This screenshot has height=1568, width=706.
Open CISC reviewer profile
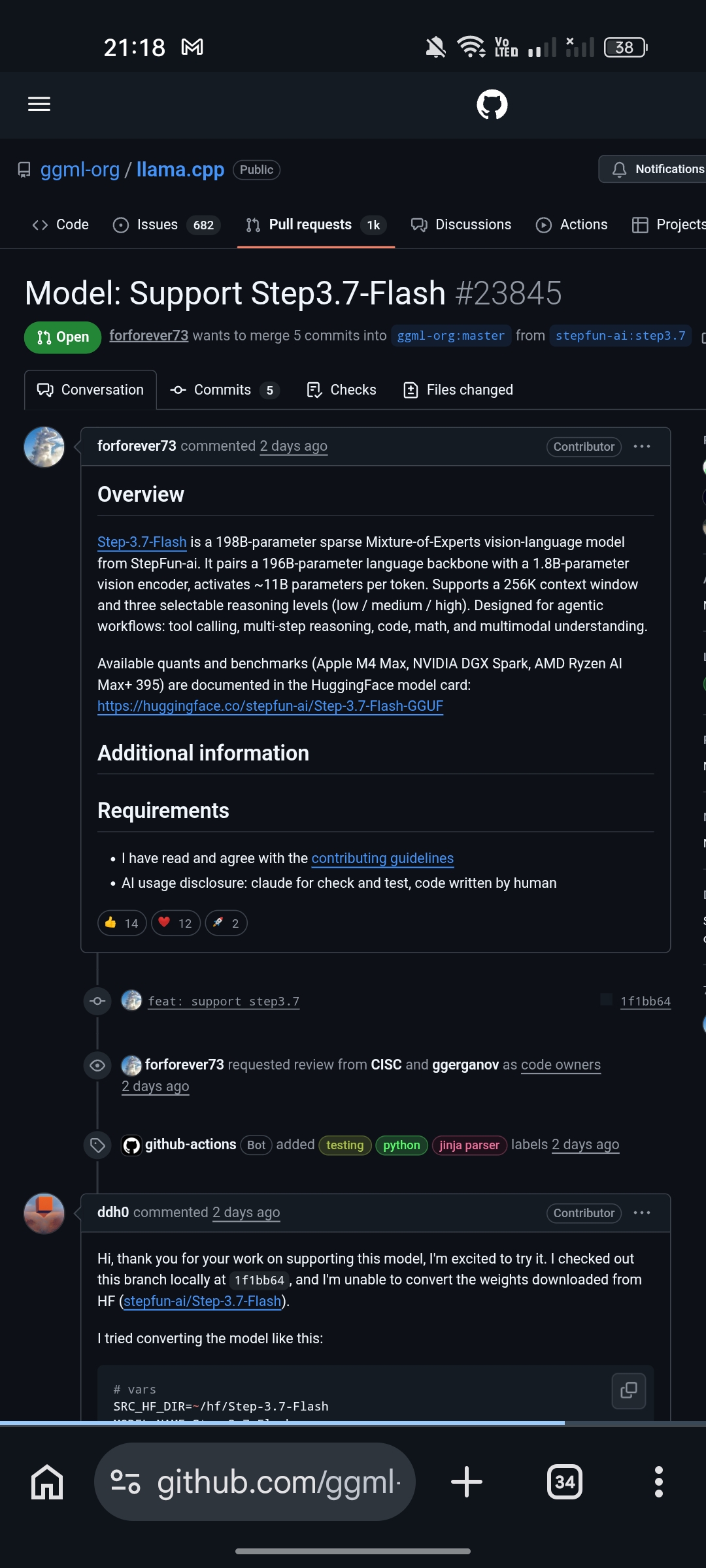coord(386,1065)
